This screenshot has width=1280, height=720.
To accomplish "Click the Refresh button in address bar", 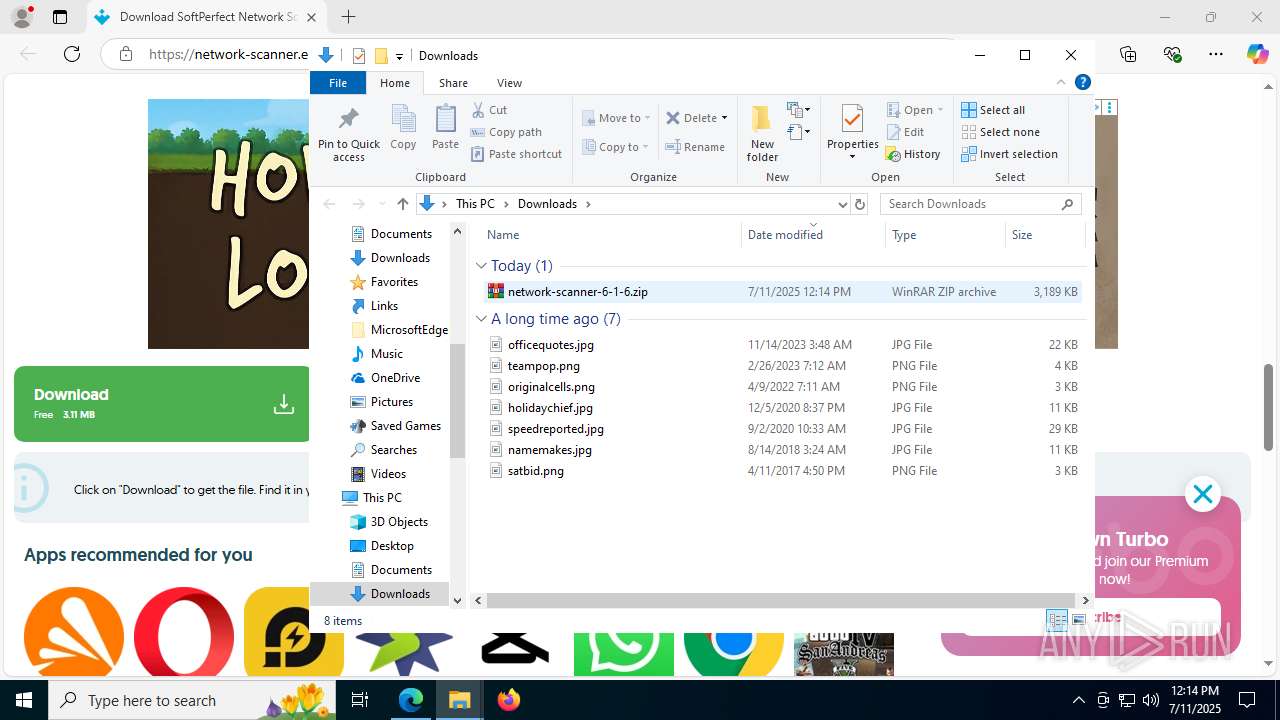I will click(x=859, y=204).
